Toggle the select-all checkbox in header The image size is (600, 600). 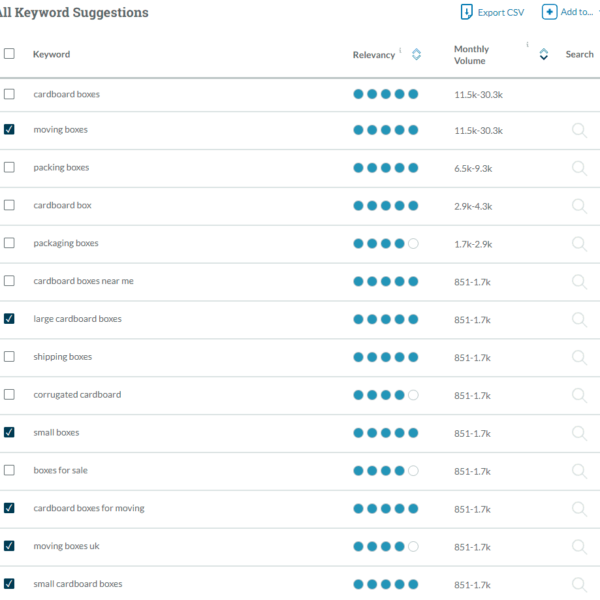point(9,54)
